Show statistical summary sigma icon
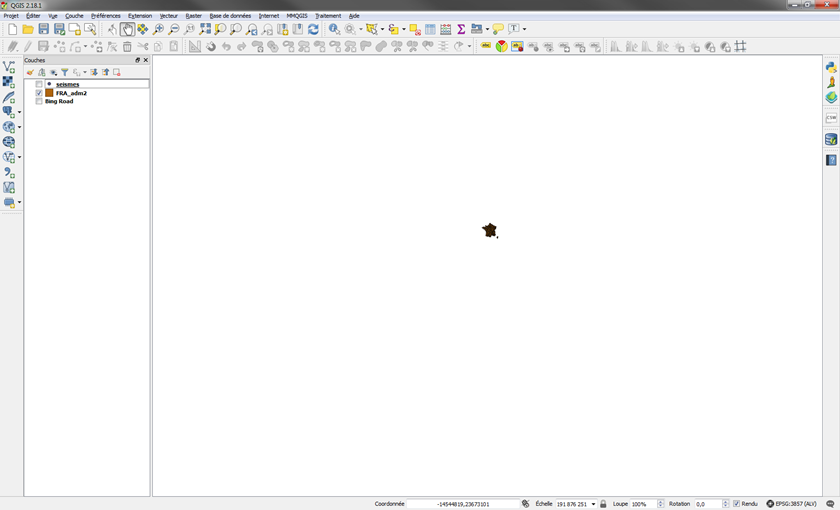 tap(461, 30)
